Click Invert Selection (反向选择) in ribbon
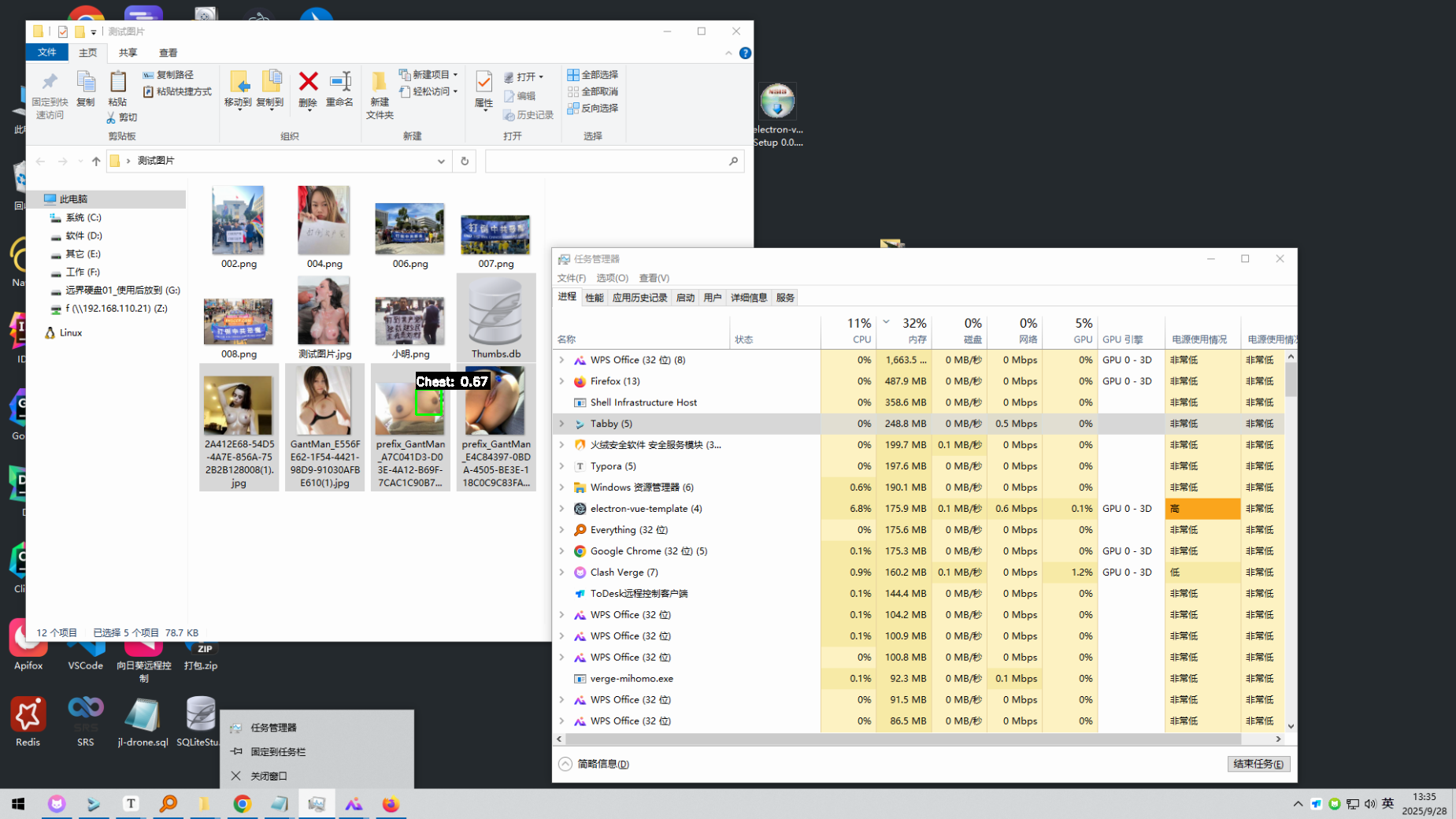The height and width of the screenshot is (819, 1456). 593,109
